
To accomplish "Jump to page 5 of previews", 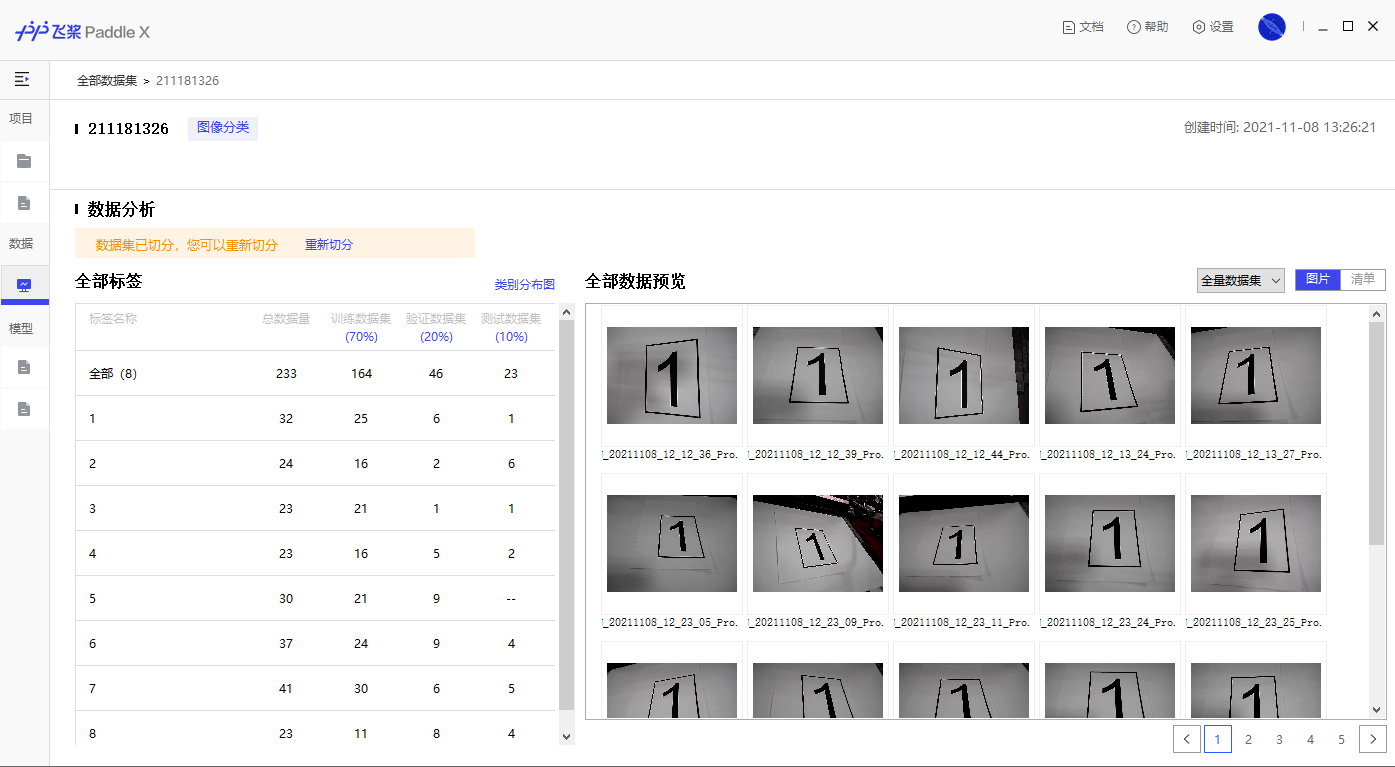I will [x=1341, y=740].
